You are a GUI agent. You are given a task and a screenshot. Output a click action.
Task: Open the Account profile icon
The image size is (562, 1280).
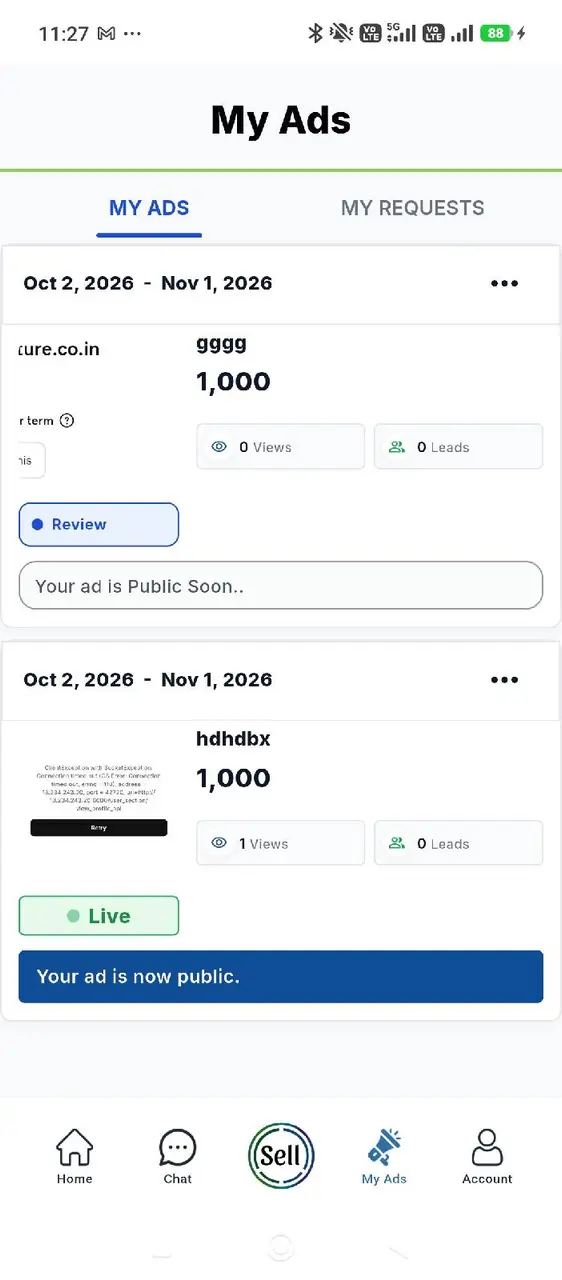[x=487, y=1147]
